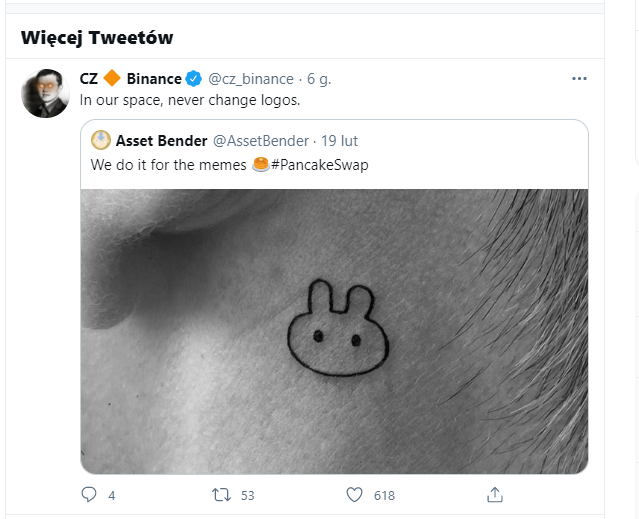Screen dimensions: 639x519
Task: Click CZ Binance profile avatar
Action: point(46,94)
